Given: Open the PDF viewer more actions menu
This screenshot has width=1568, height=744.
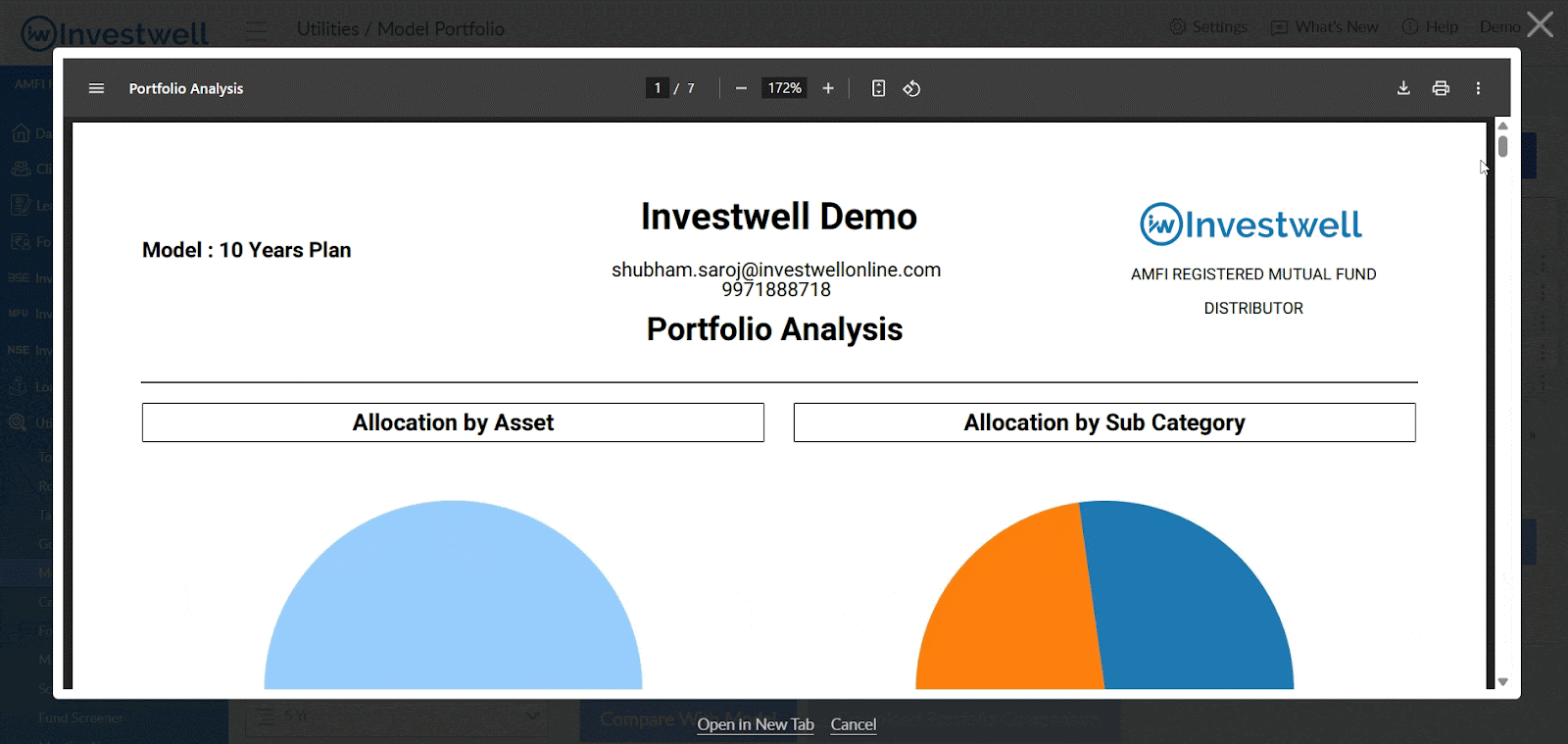Looking at the screenshot, I should 1478,88.
